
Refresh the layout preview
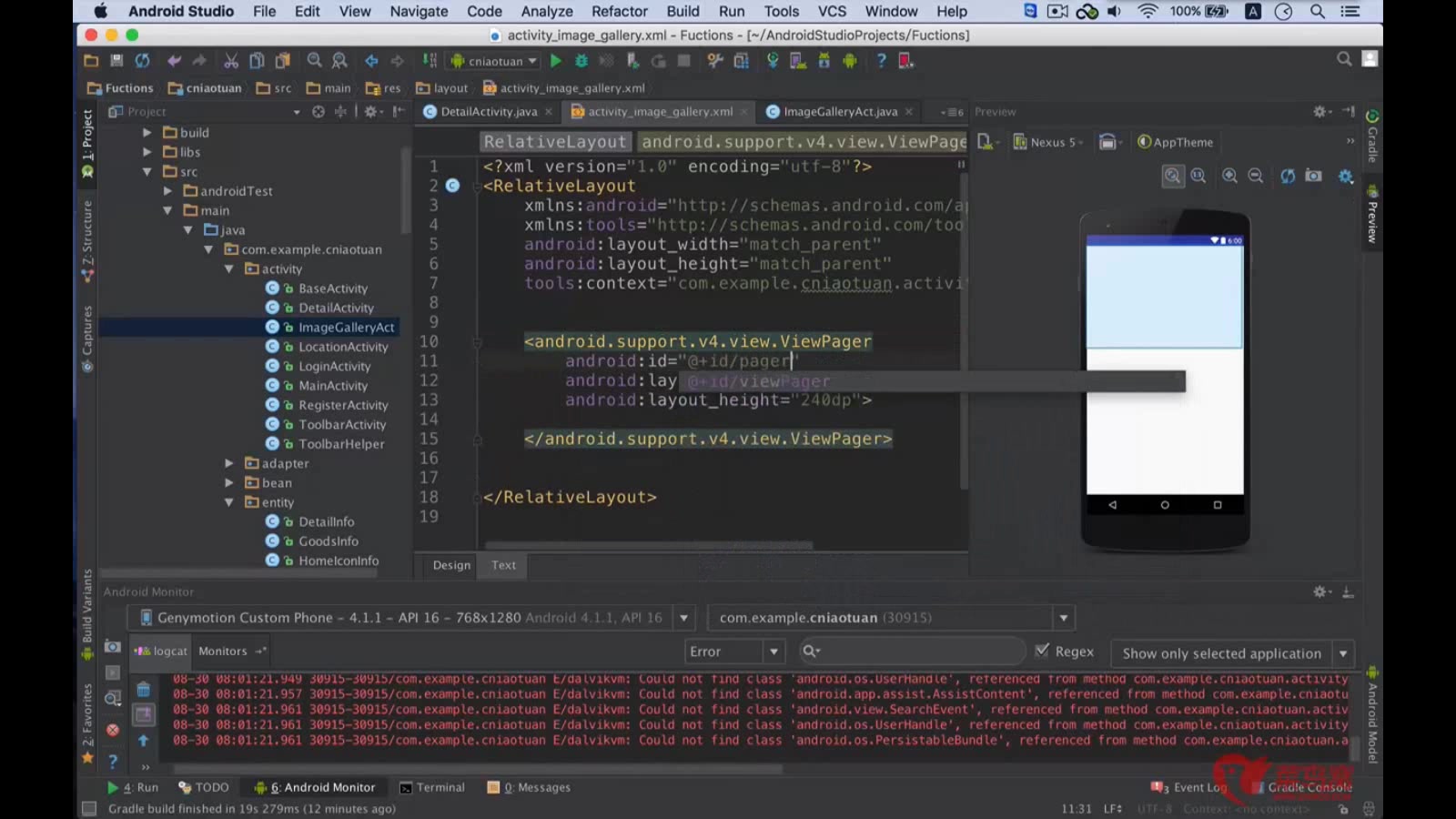point(1287,176)
